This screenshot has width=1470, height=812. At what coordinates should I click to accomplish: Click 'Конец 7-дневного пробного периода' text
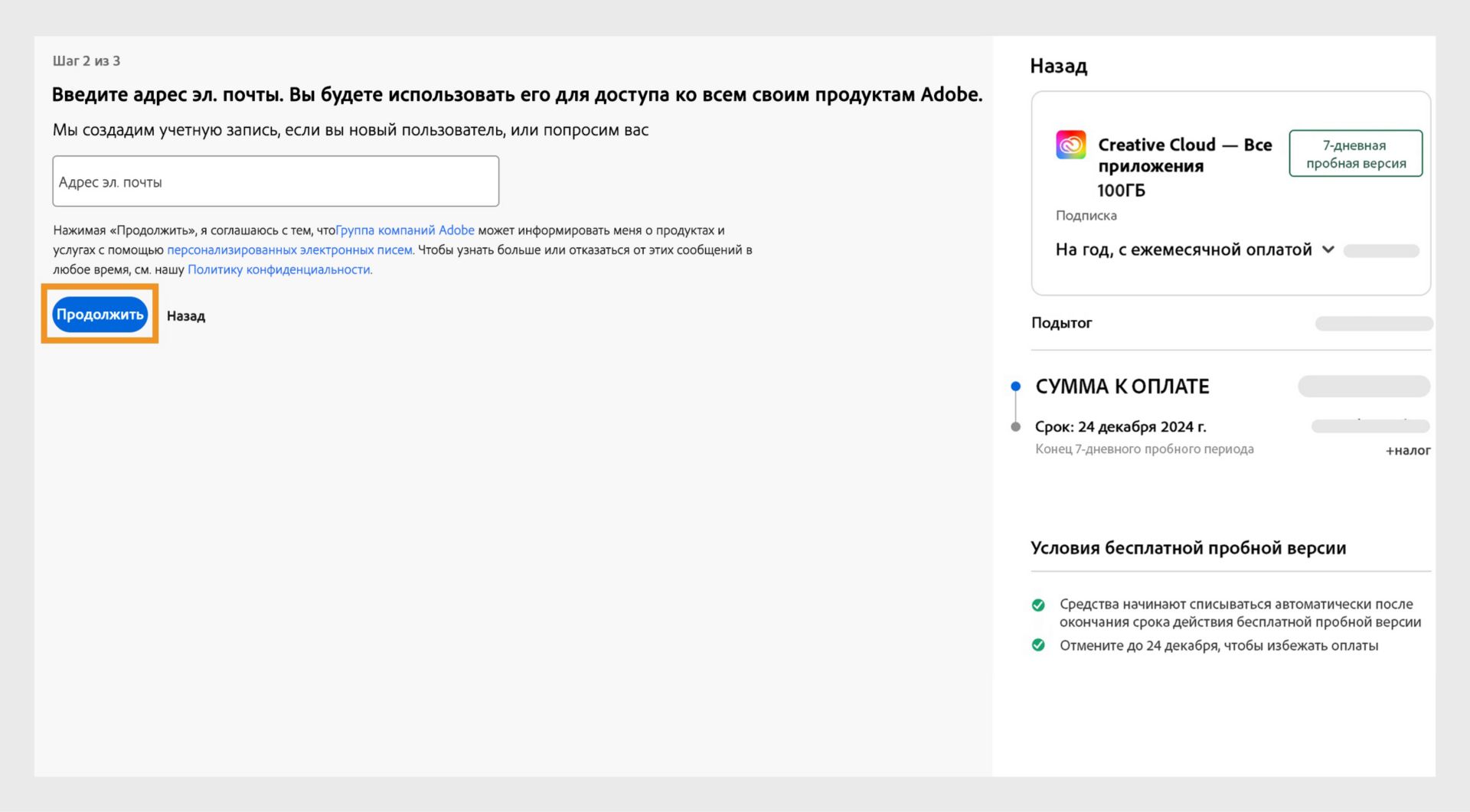pyautogui.click(x=1145, y=449)
